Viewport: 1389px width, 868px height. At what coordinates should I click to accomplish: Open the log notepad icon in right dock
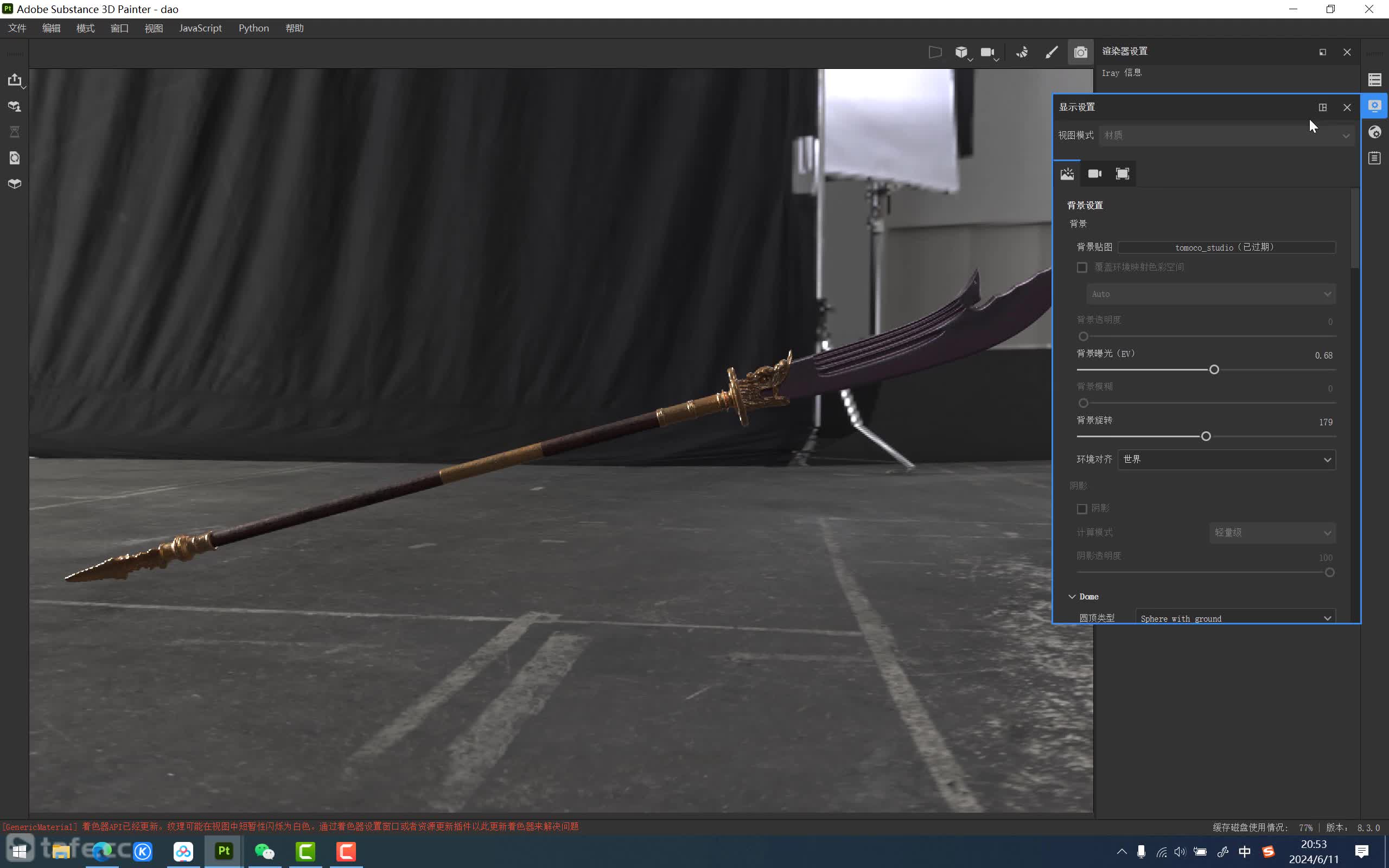pos(1375,158)
